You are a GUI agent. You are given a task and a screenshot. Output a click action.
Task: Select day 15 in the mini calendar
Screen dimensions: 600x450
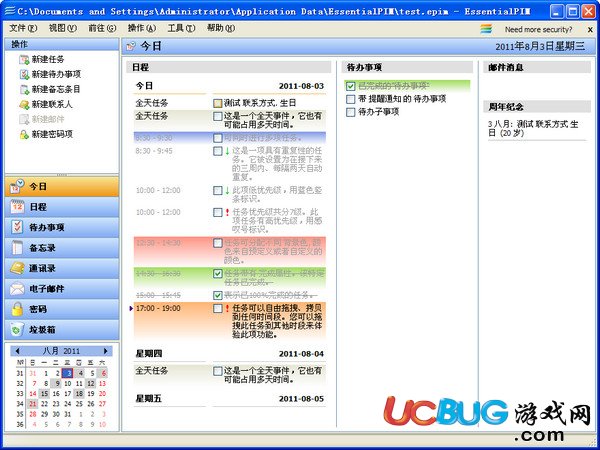(x=44, y=394)
